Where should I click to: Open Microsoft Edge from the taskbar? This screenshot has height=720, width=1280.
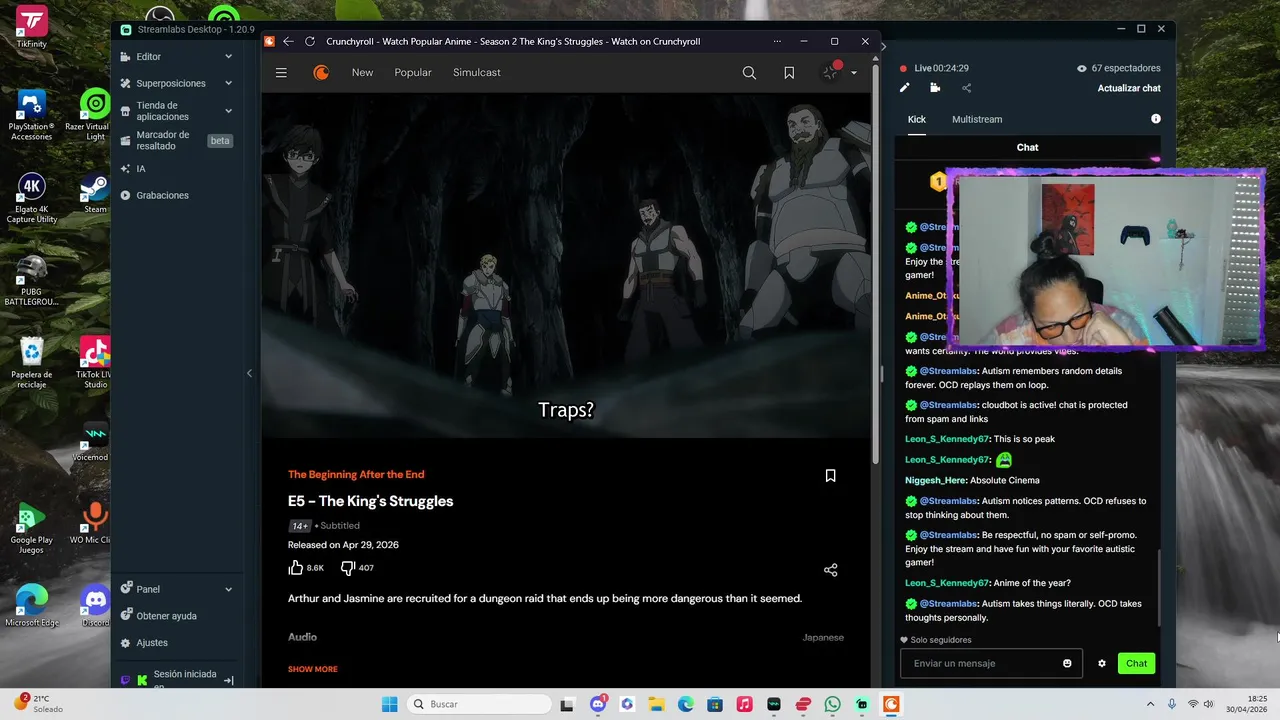coord(686,704)
